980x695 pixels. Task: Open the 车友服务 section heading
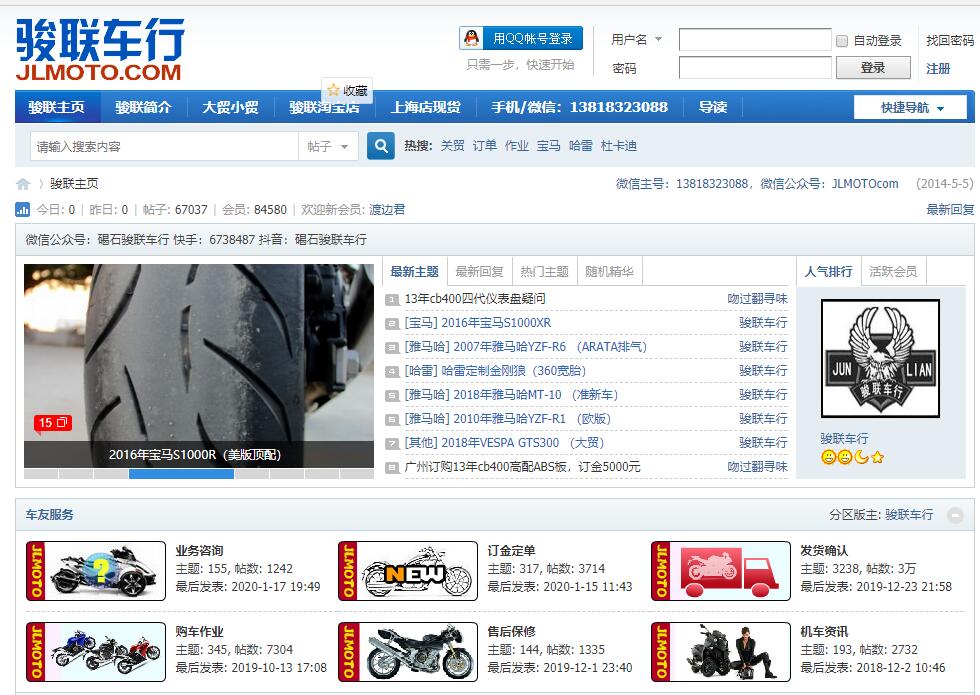tap(49, 514)
